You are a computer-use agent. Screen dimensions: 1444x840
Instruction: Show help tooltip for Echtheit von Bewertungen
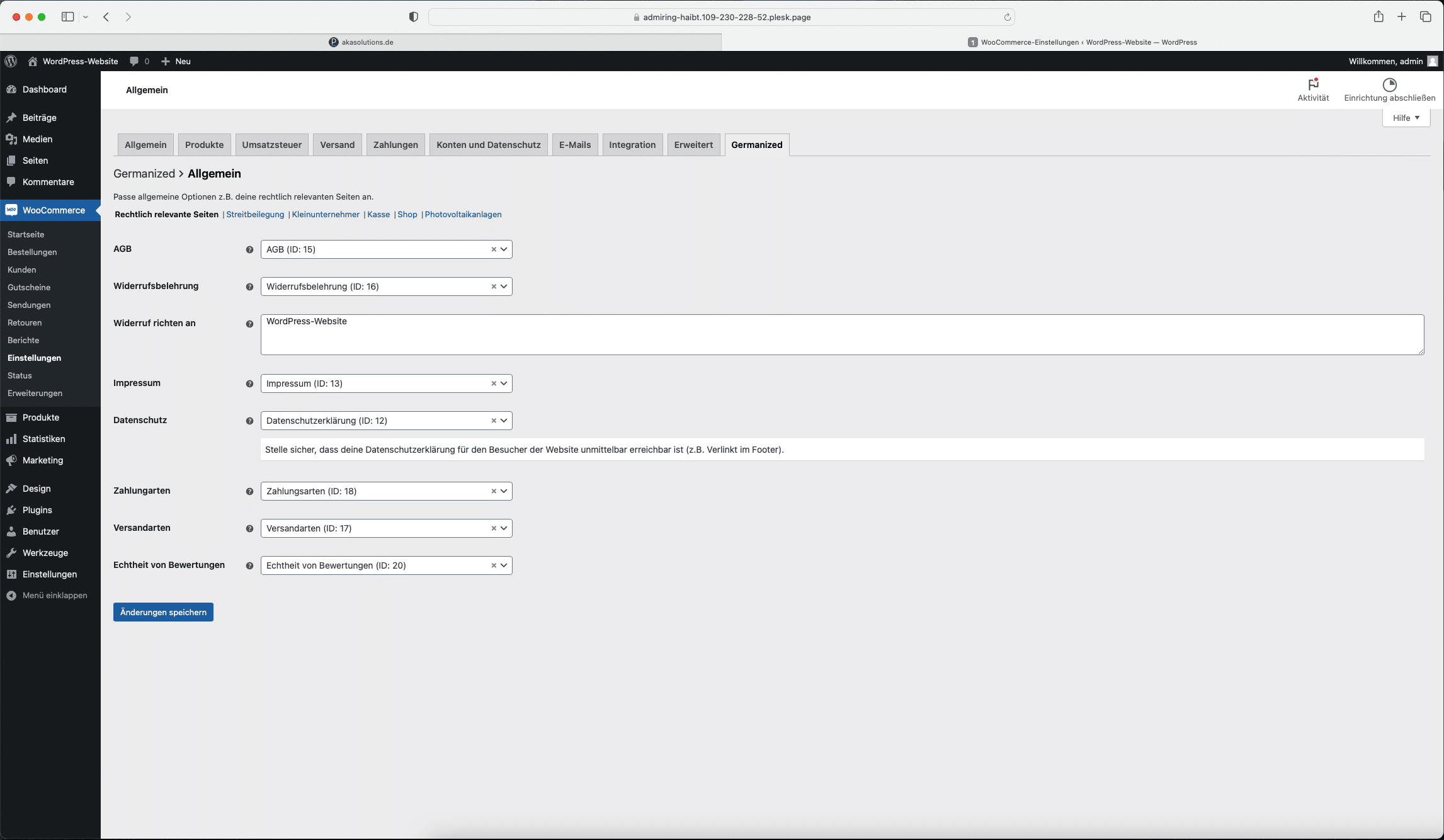click(249, 566)
